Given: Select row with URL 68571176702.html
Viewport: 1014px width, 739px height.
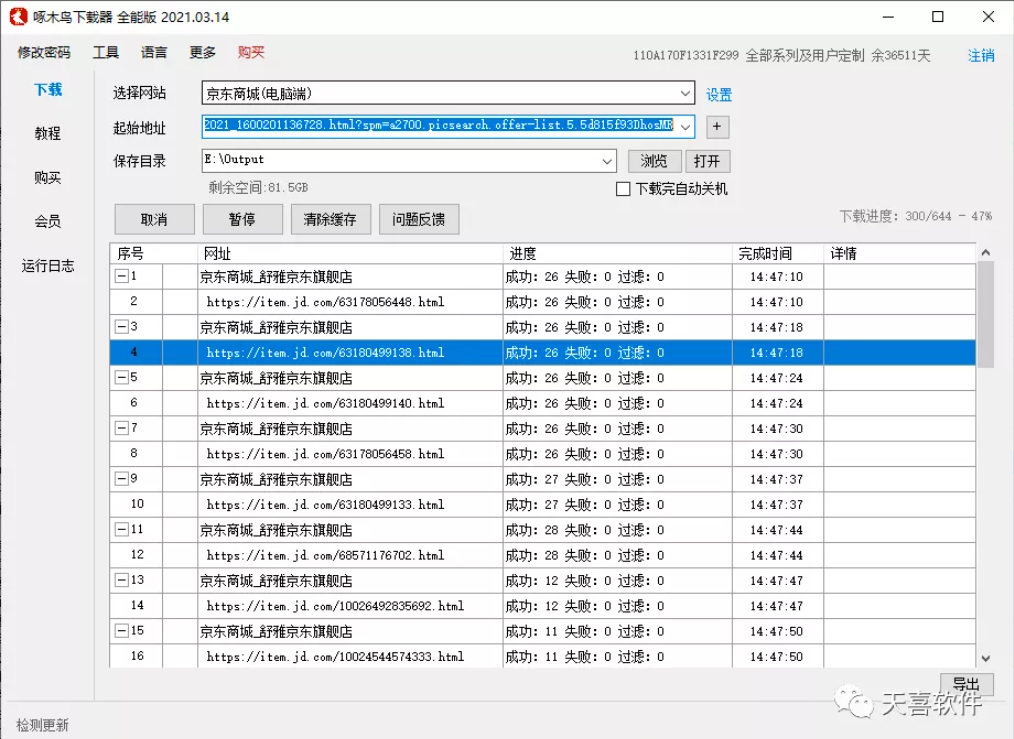Looking at the screenshot, I should [543, 555].
